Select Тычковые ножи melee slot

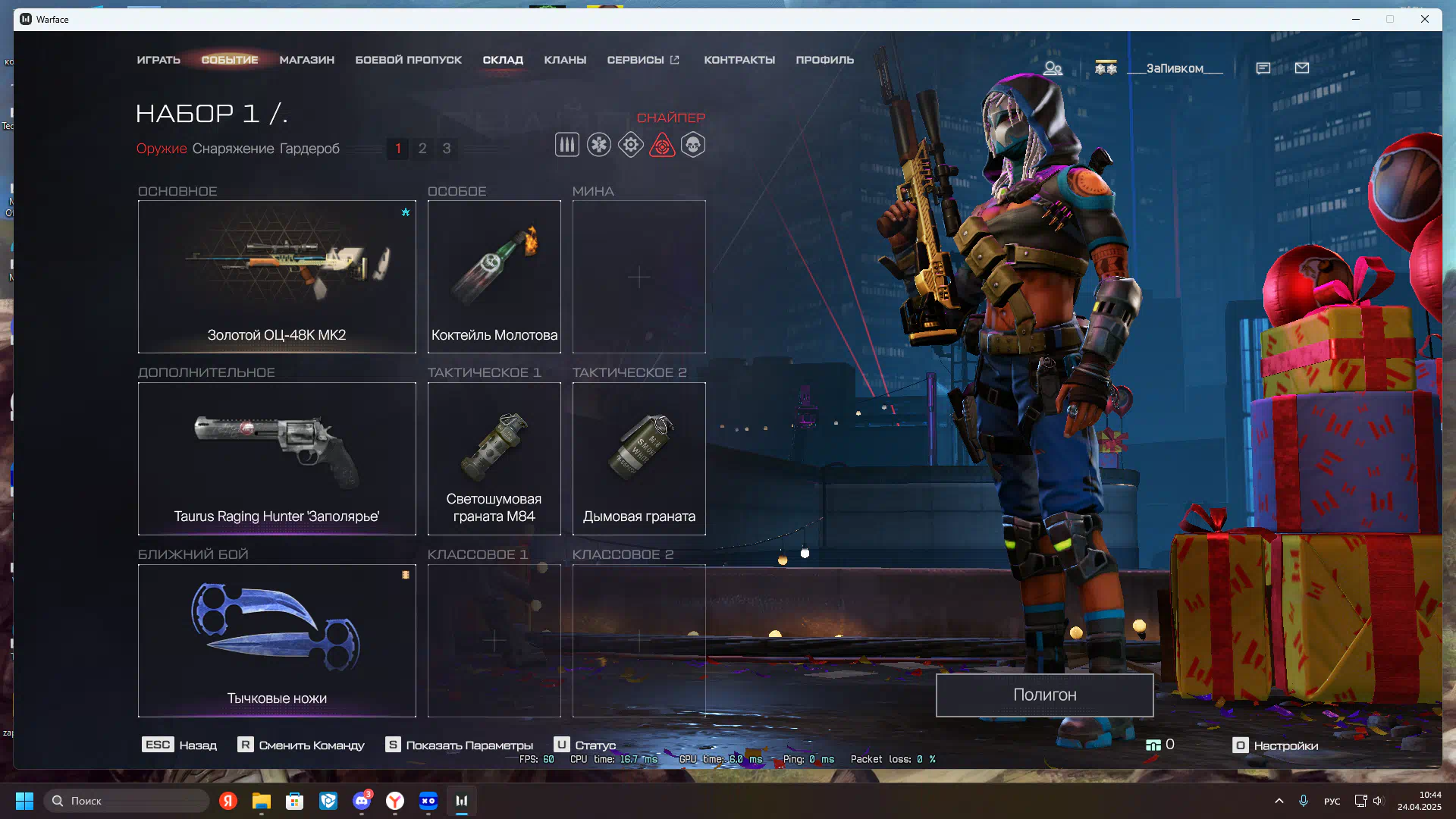[x=277, y=641]
